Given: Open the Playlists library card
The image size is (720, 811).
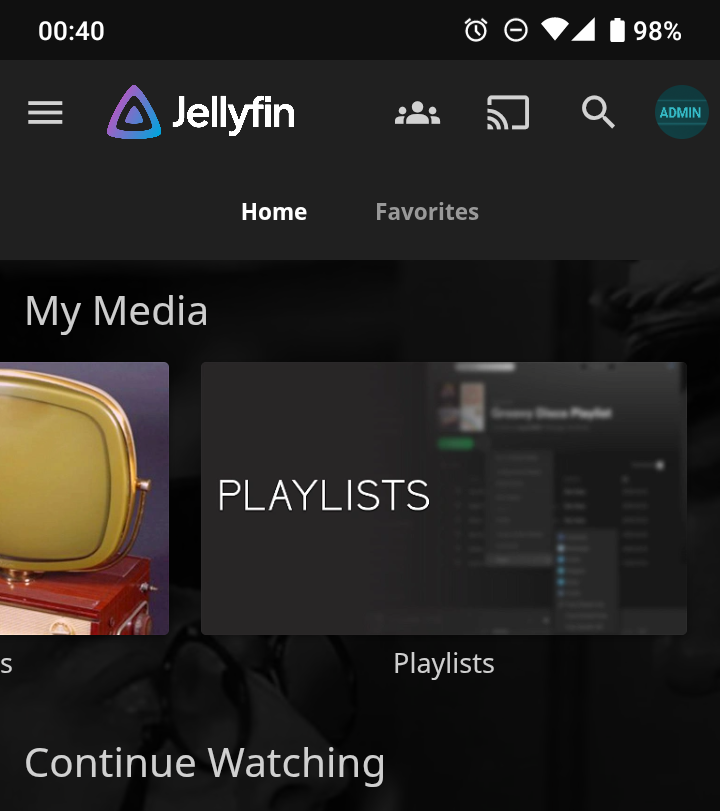Looking at the screenshot, I should 443,498.
